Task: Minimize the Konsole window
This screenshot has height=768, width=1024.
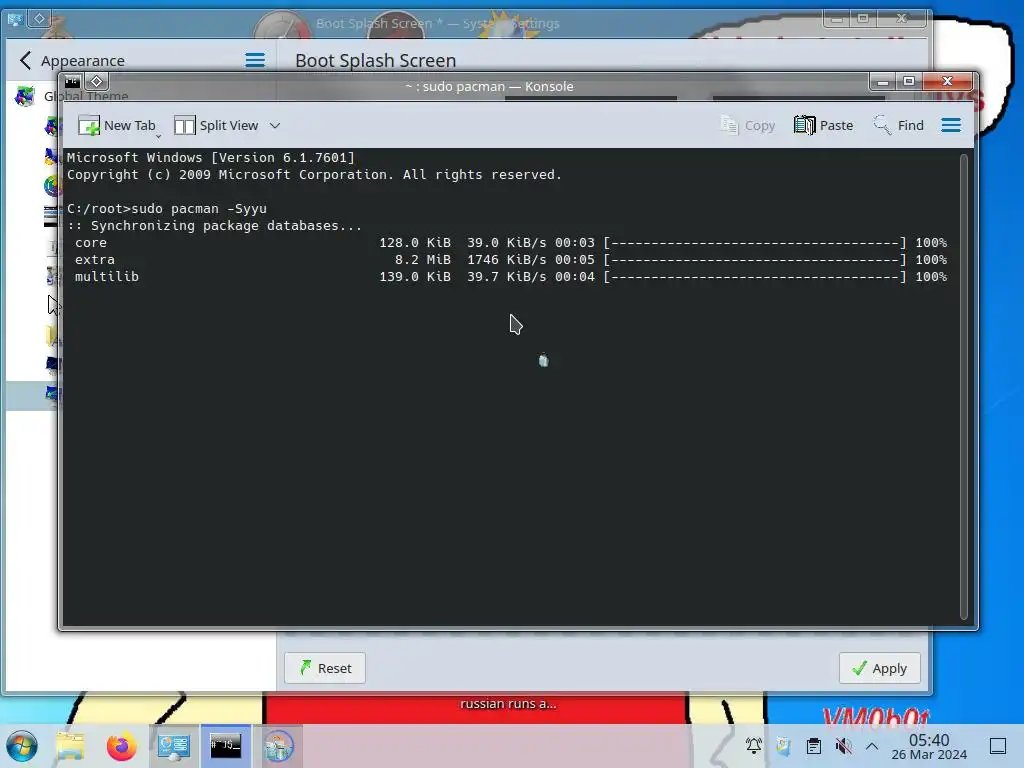Action: (x=883, y=82)
